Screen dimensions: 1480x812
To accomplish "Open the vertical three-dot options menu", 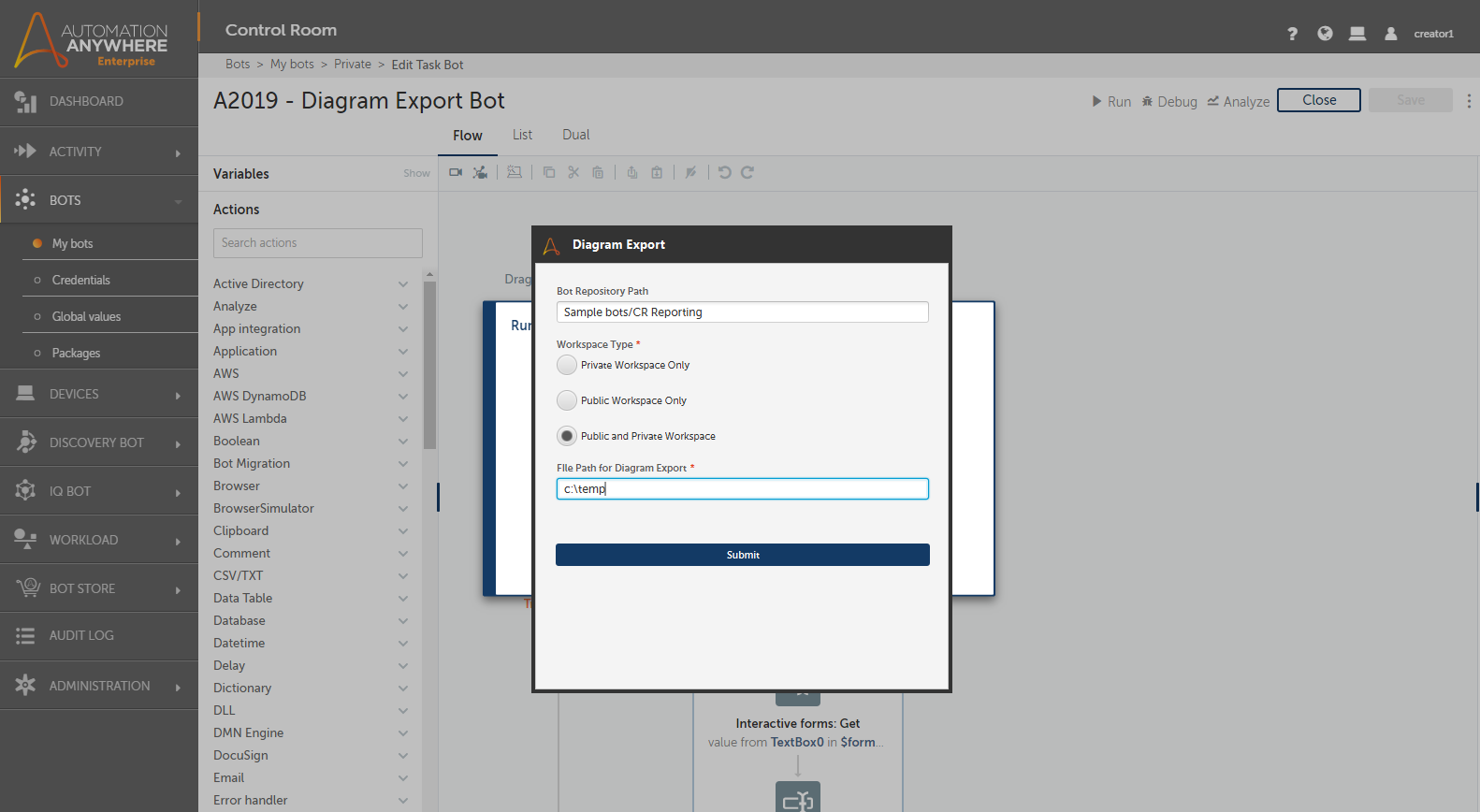I will pyautogui.click(x=1469, y=101).
